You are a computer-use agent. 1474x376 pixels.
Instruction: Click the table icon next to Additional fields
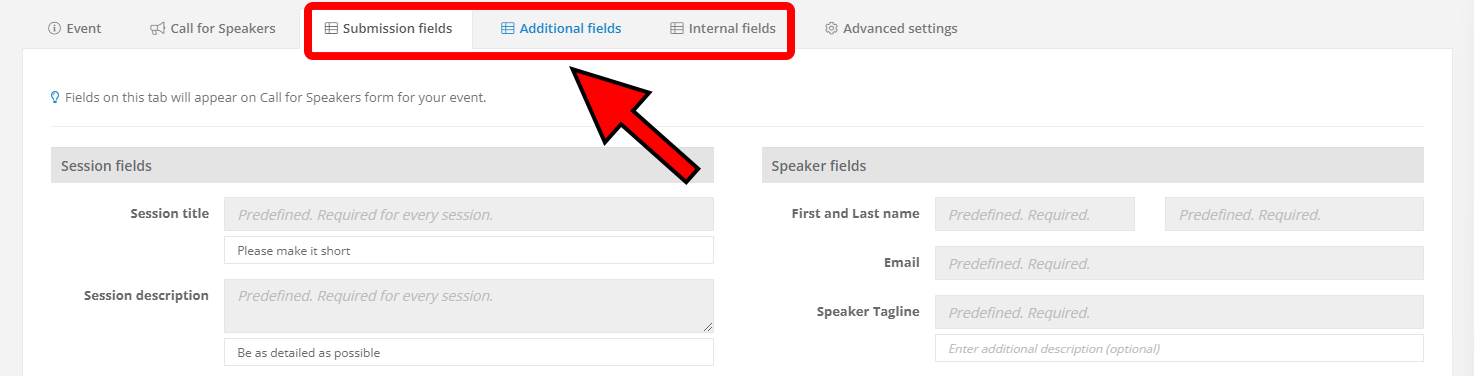(508, 29)
